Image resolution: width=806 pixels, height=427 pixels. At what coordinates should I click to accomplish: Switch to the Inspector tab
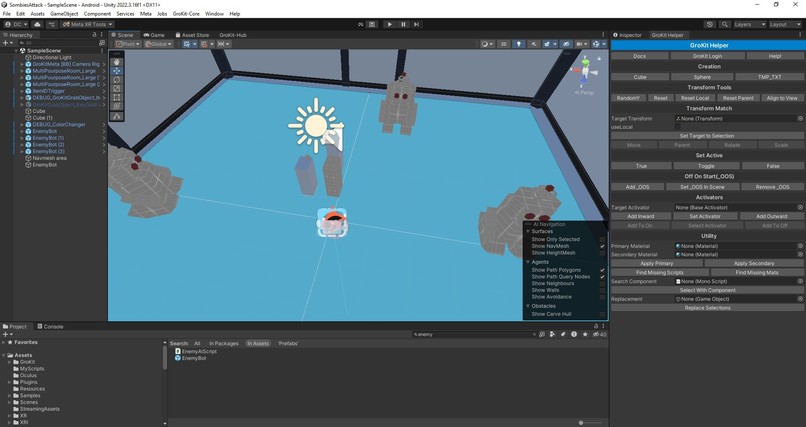pyautogui.click(x=627, y=35)
